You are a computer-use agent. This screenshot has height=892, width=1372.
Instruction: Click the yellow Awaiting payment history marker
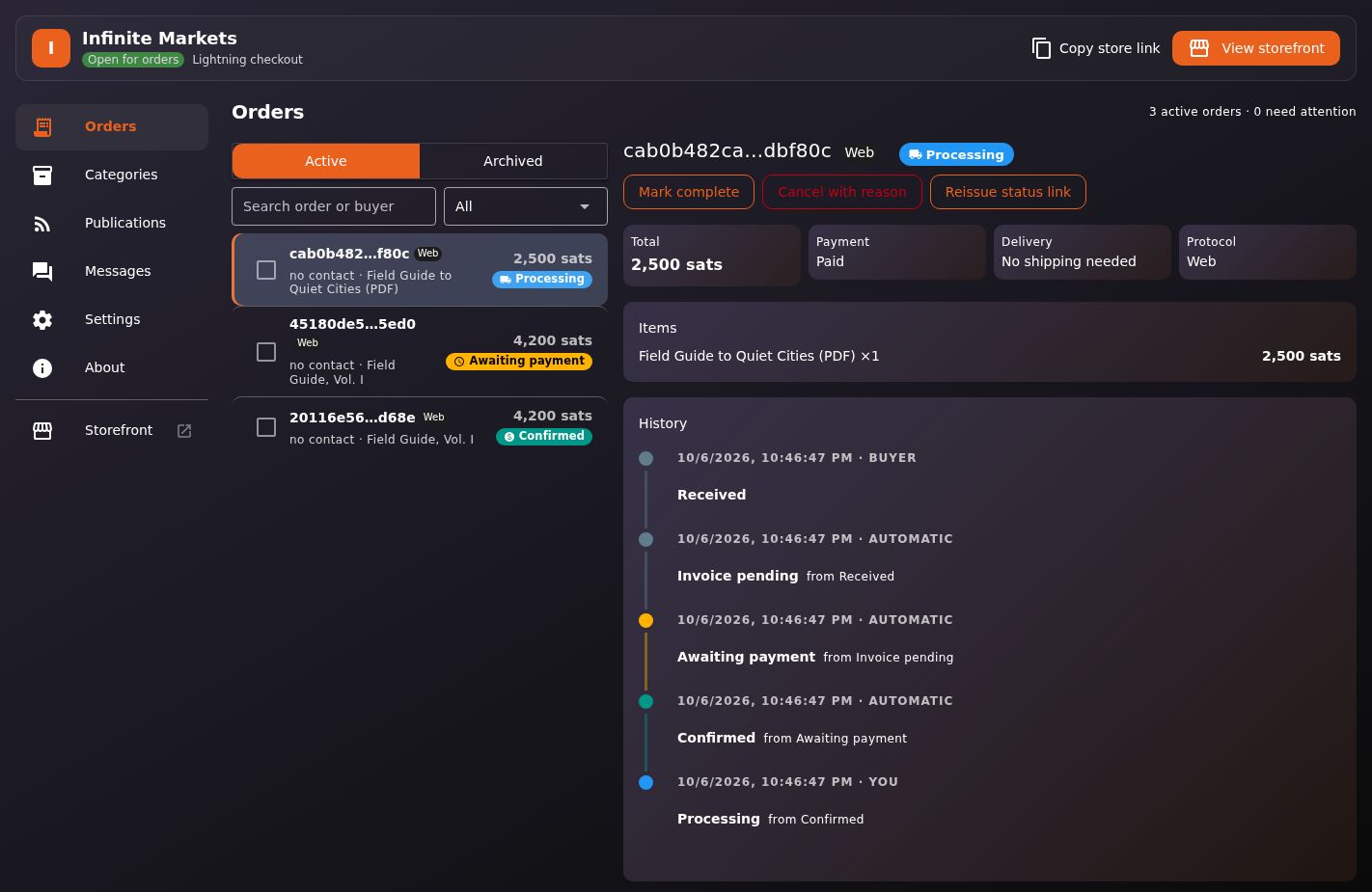pyautogui.click(x=646, y=620)
